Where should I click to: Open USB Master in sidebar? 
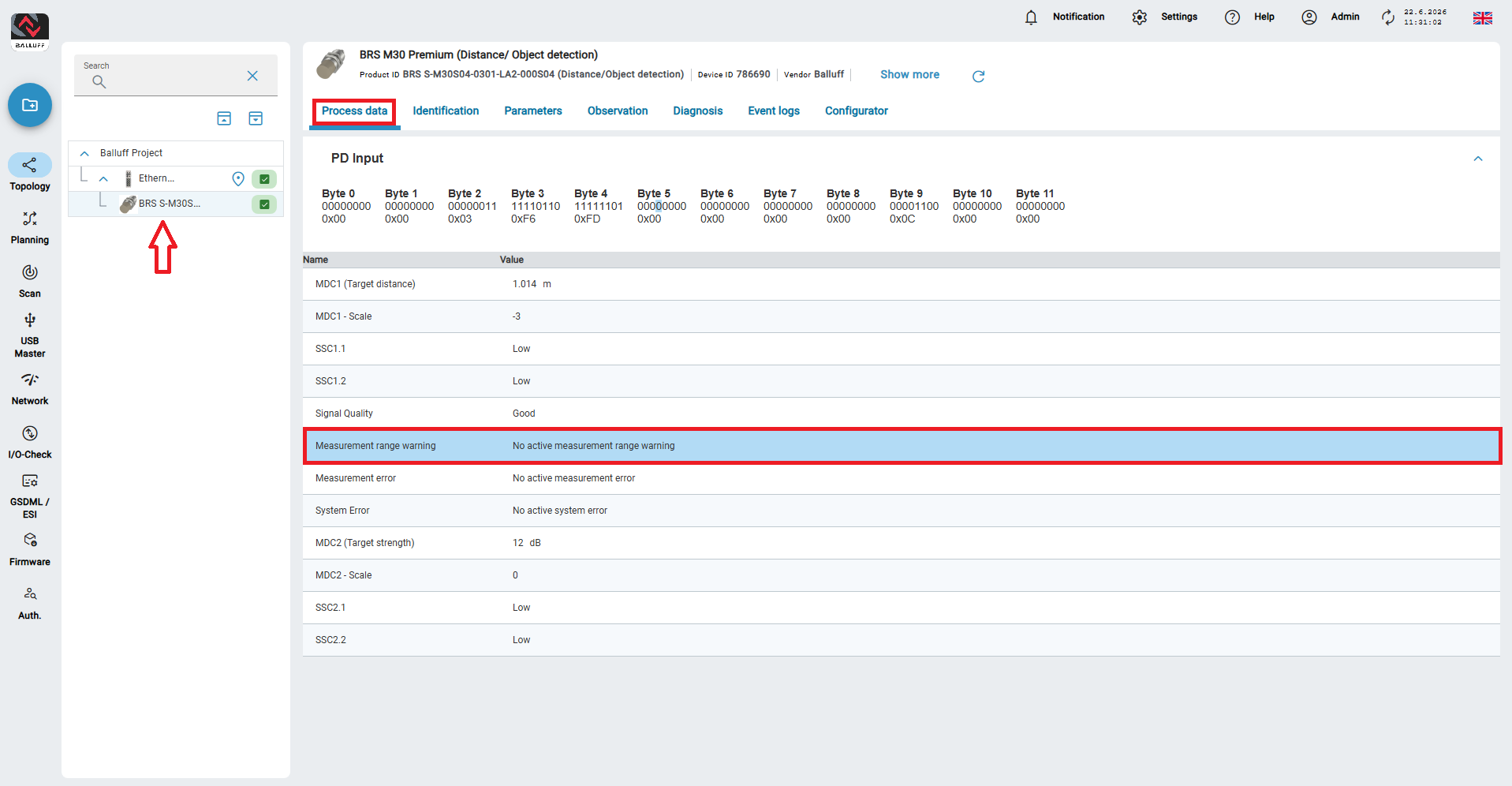[30, 335]
